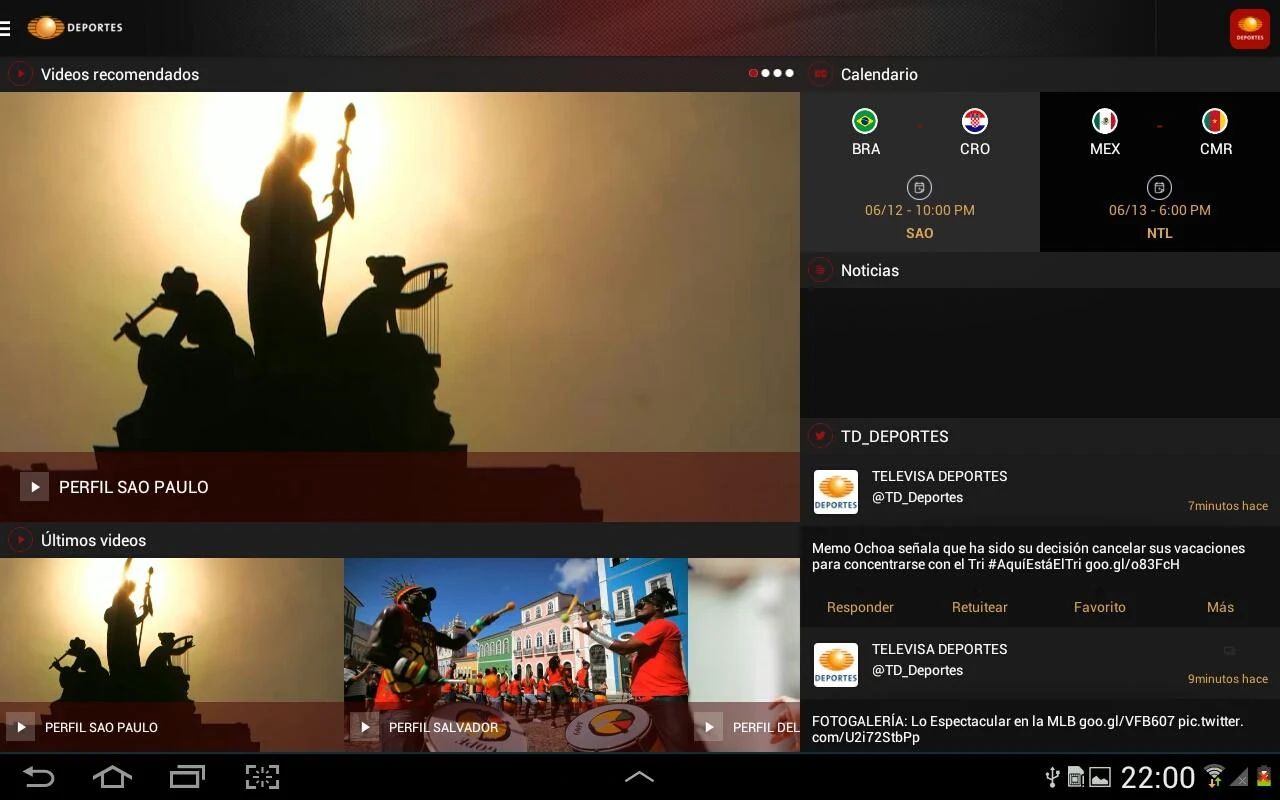This screenshot has width=1280, height=800.
Task: Play the featured PERFIL SAO PAULO video
Action: click(34, 487)
